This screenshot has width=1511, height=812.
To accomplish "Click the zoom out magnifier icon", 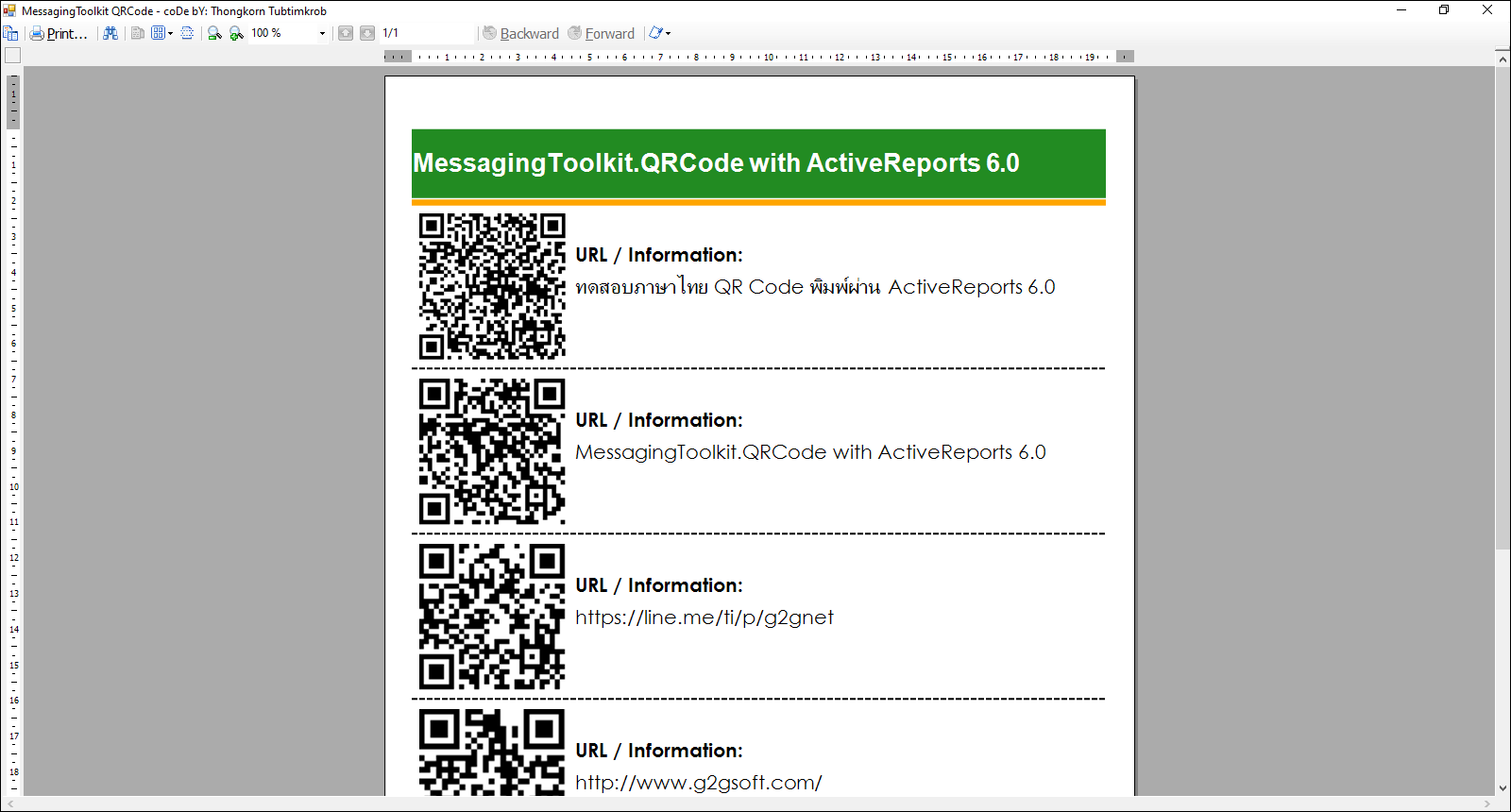I will (214, 33).
